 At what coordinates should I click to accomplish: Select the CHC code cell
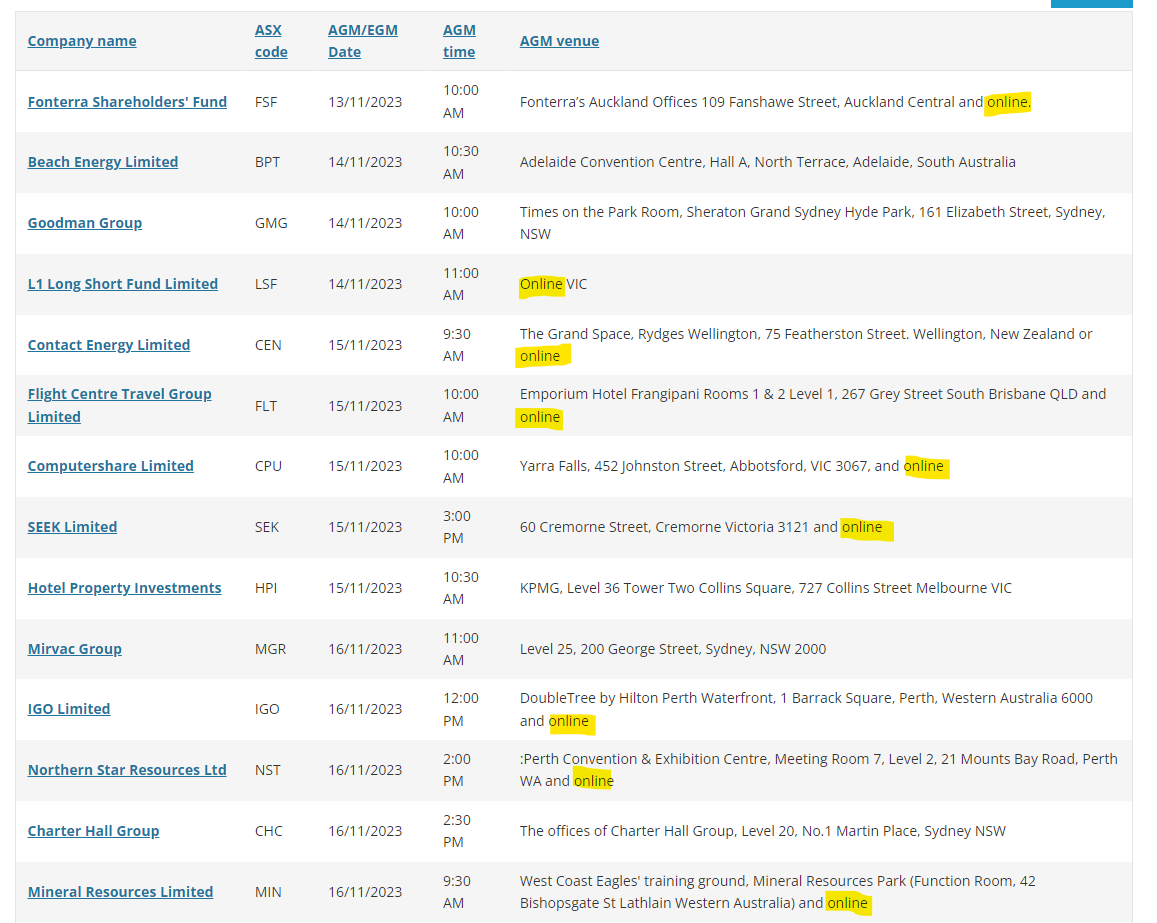(x=269, y=832)
